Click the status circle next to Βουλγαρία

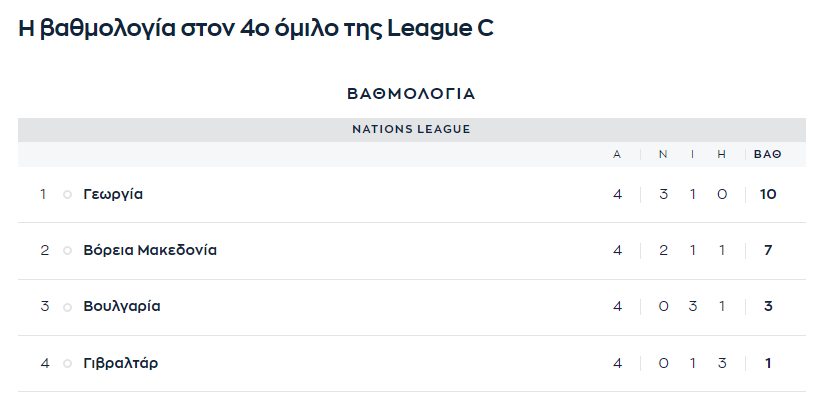coord(67,307)
